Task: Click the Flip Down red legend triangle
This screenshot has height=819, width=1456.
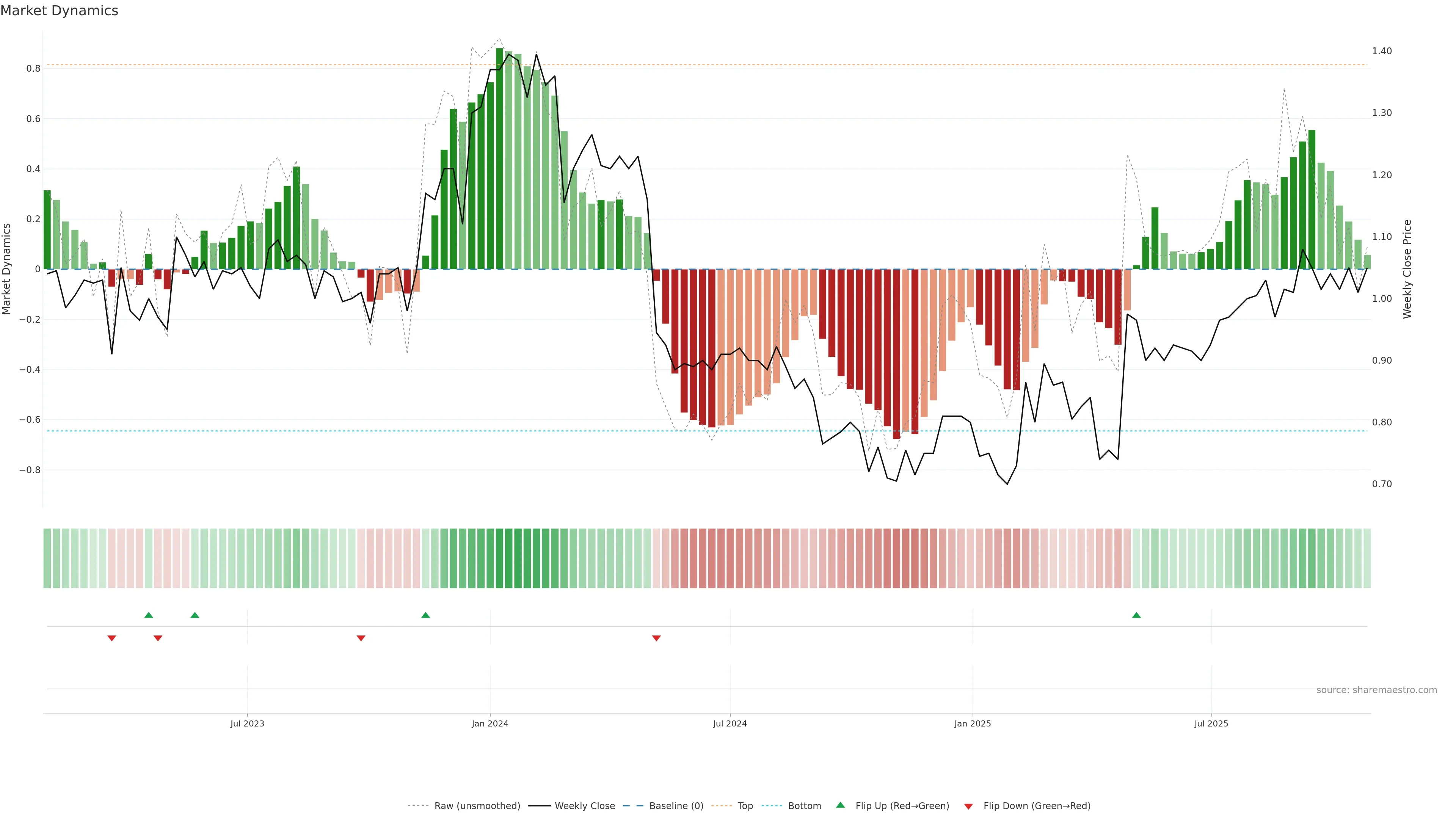Action: 968,806
